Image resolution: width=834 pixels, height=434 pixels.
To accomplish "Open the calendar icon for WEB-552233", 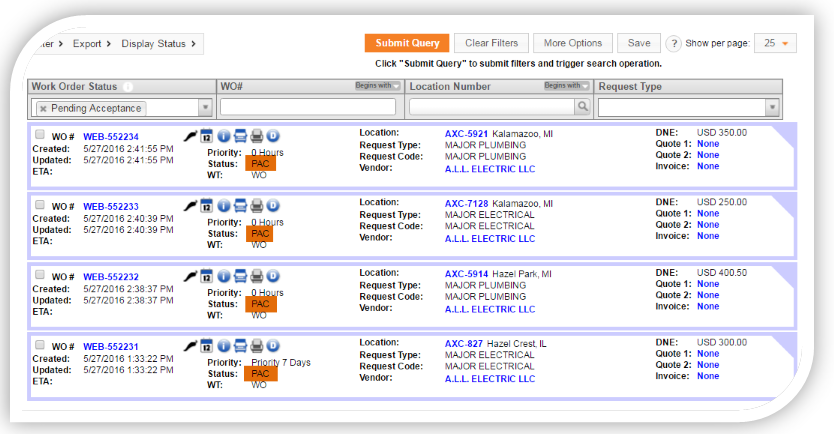I will [x=207, y=206].
